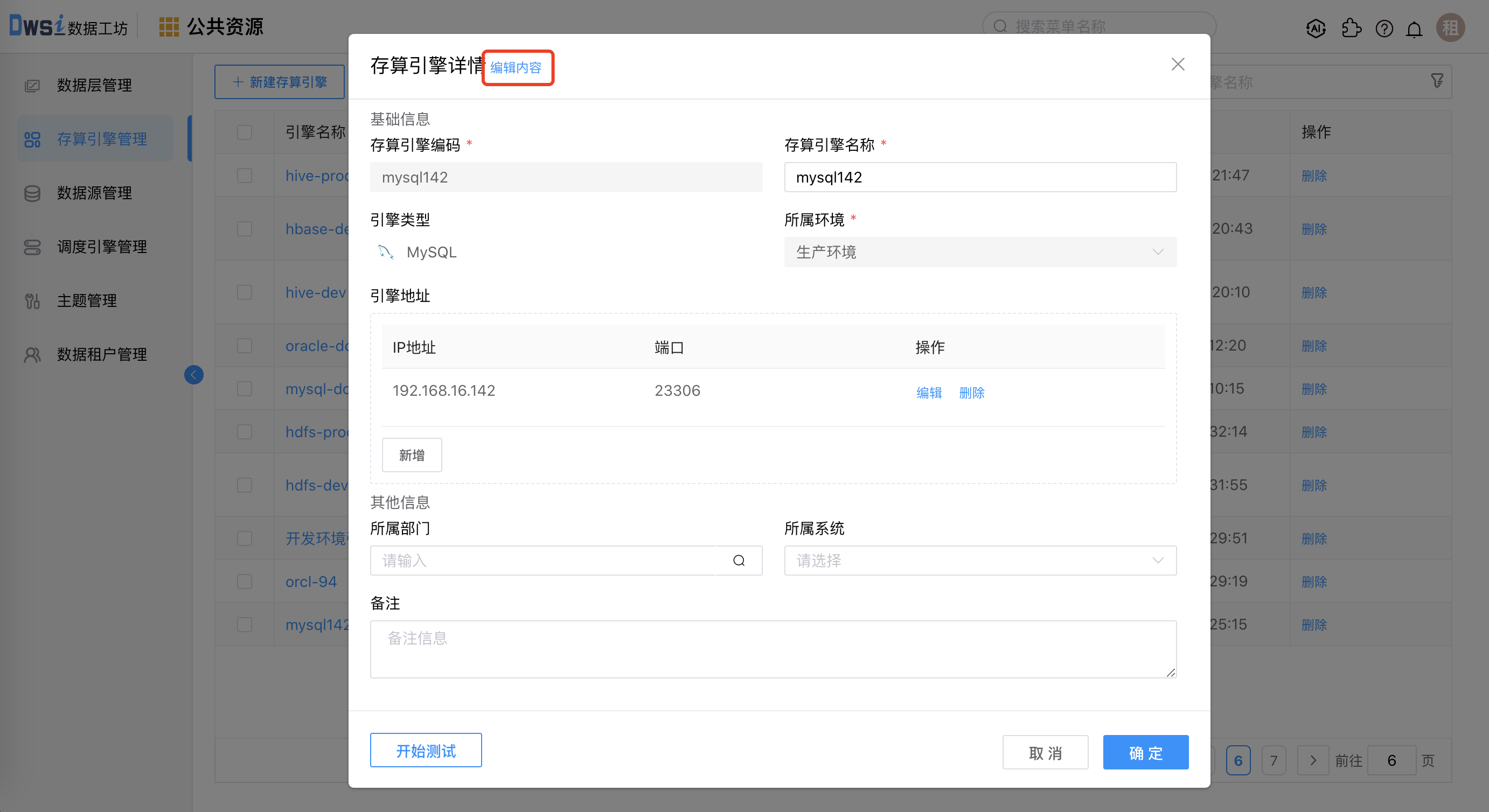1489x812 pixels.
Task: Click 删除 for IP 192.168.16.142
Action: pyautogui.click(x=971, y=393)
